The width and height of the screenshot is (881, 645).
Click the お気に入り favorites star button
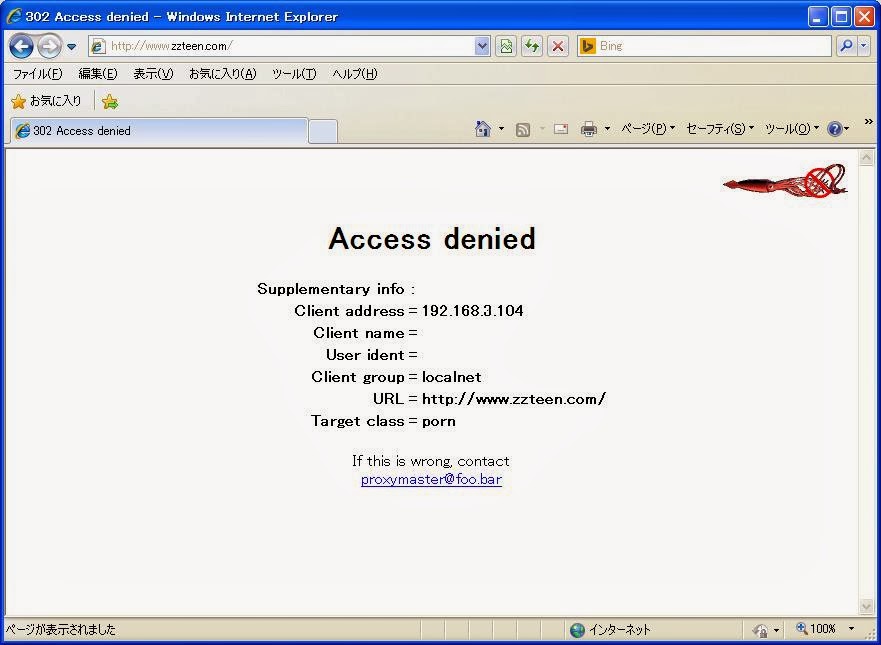[47, 101]
